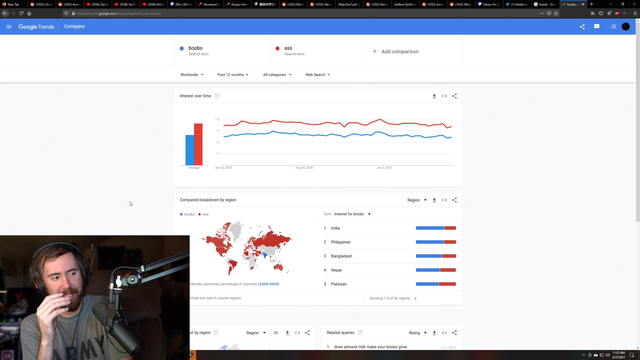The width and height of the screenshot is (640, 360).
Task: Share the bottom-left region card
Action: (x=307, y=333)
